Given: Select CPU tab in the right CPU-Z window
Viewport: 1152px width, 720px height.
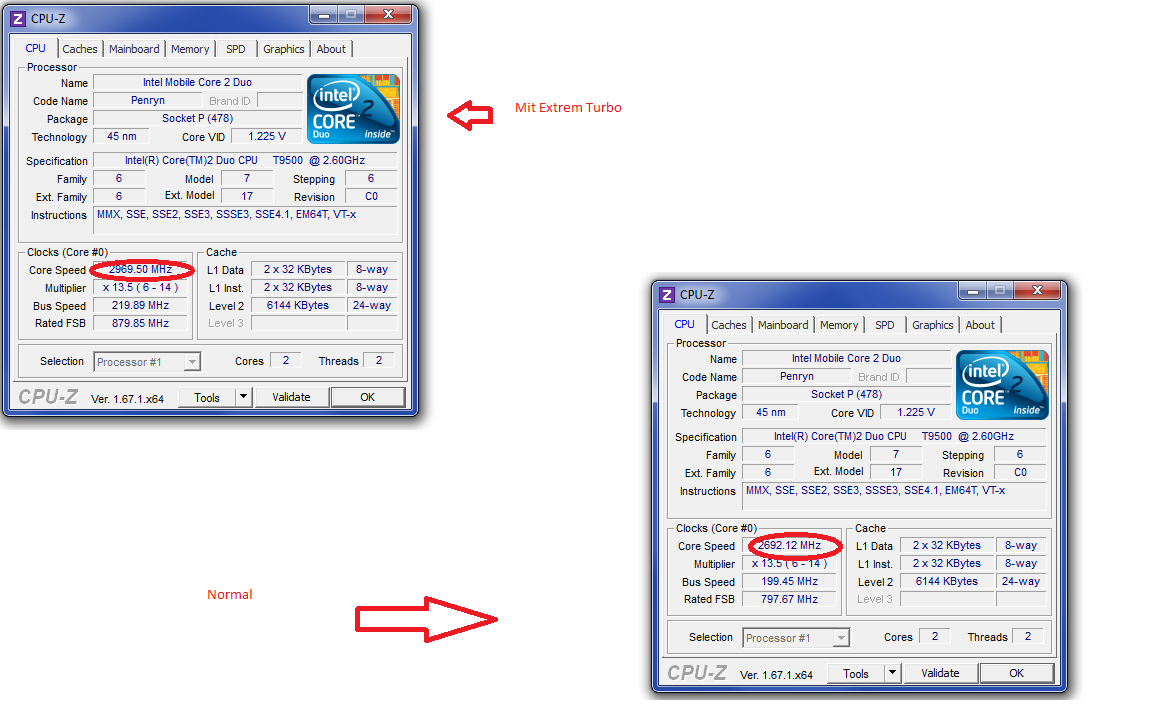Looking at the screenshot, I should pos(684,324).
